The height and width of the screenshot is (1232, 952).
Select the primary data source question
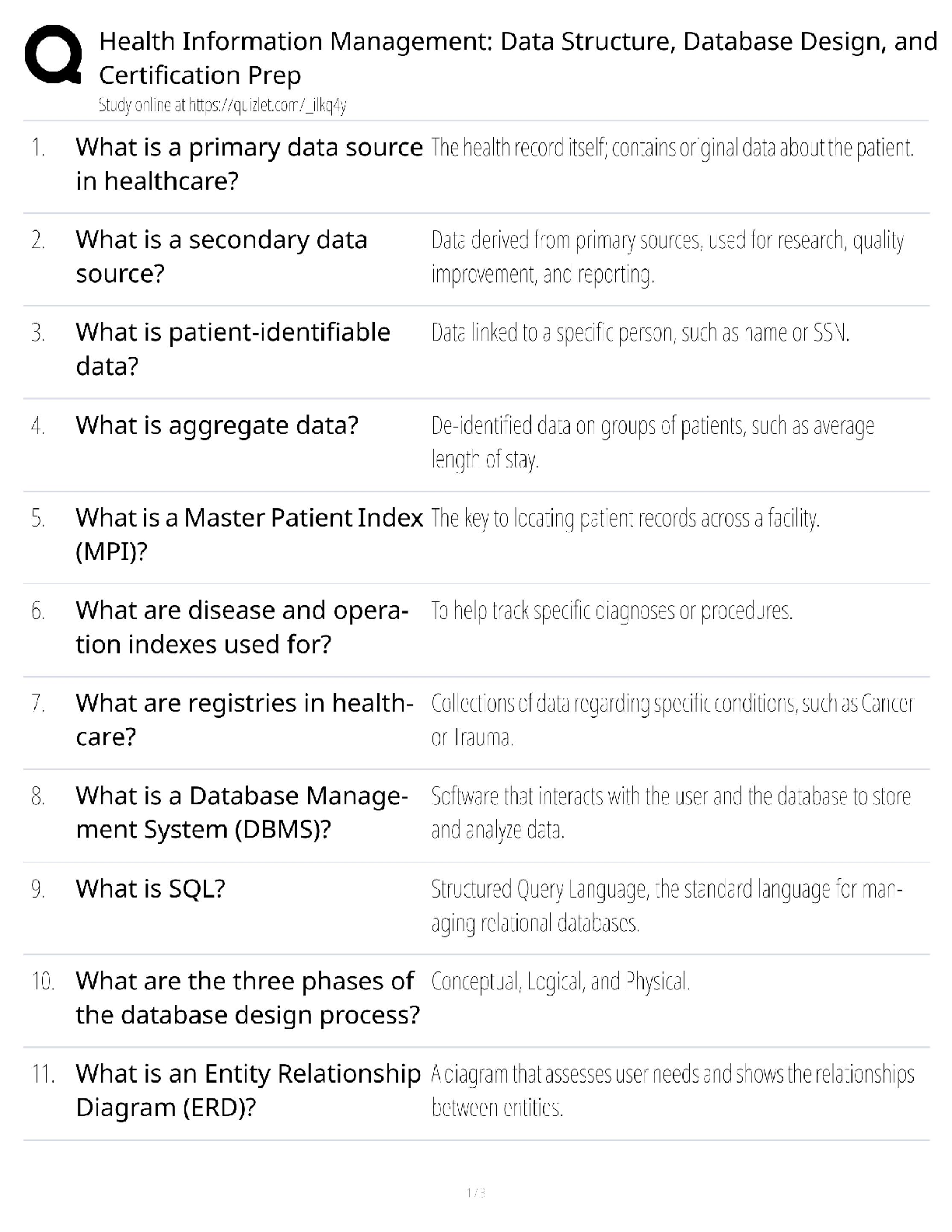(249, 163)
